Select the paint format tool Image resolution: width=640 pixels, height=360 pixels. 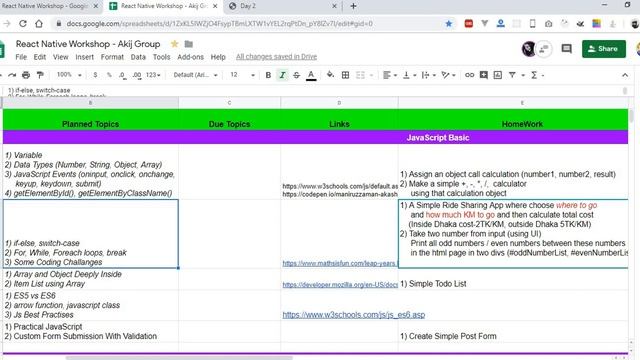[x=40, y=75]
